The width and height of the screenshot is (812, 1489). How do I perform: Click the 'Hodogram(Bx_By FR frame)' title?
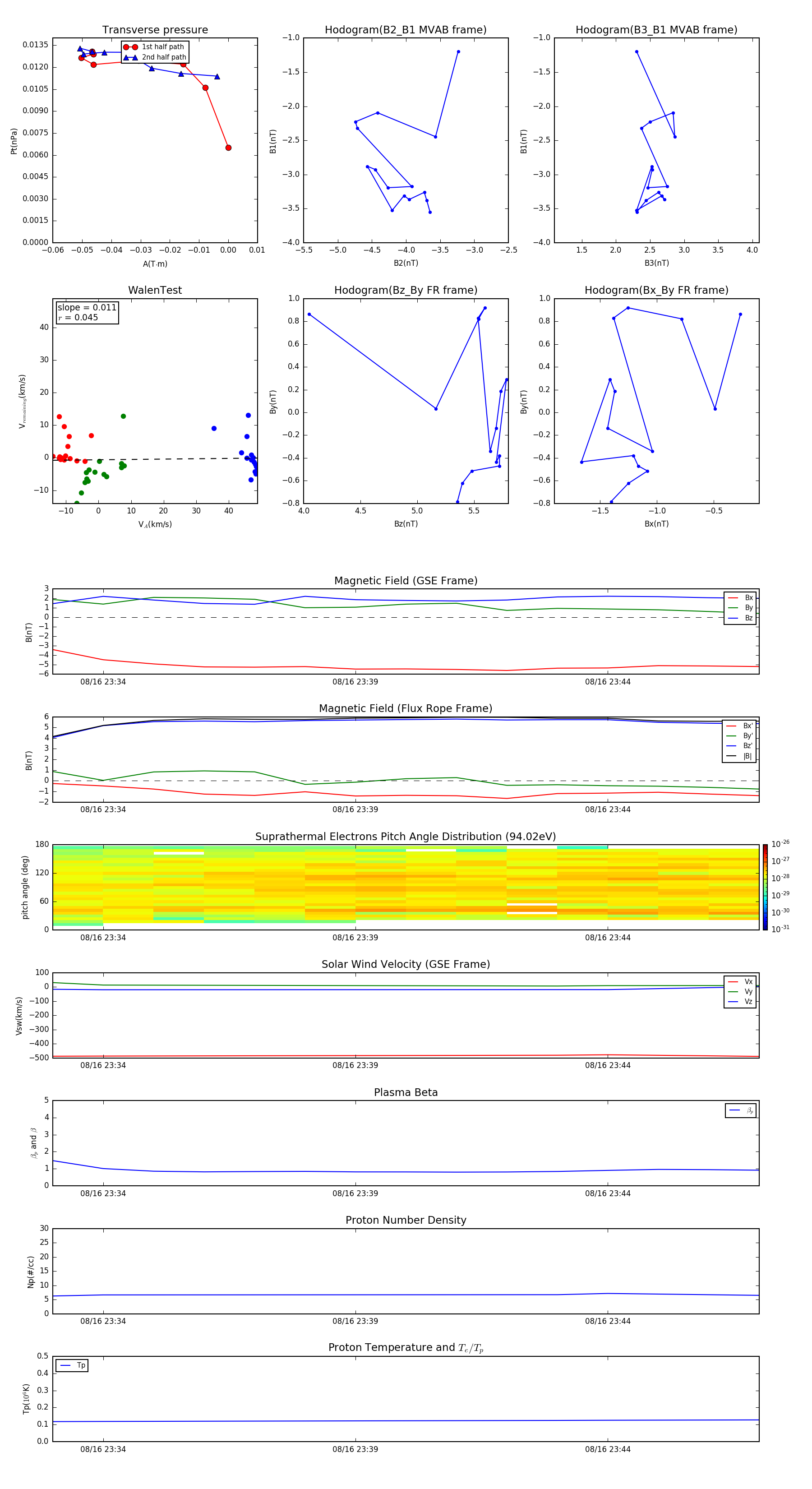(656, 290)
